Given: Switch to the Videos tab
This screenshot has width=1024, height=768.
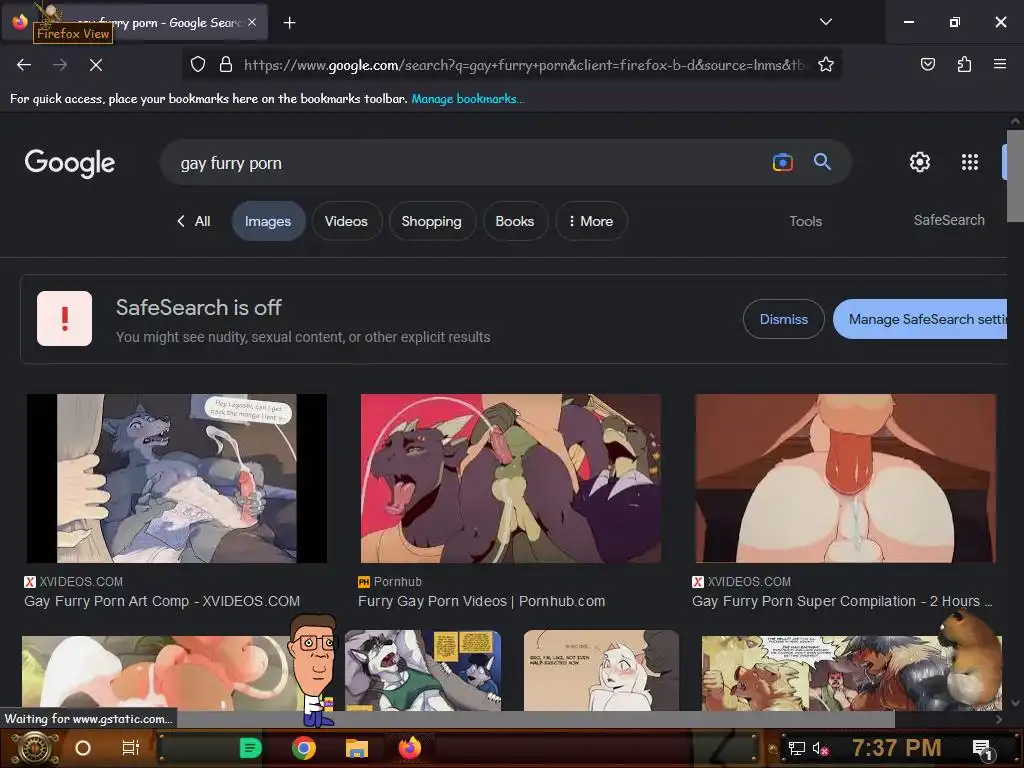Looking at the screenshot, I should (x=346, y=221).
